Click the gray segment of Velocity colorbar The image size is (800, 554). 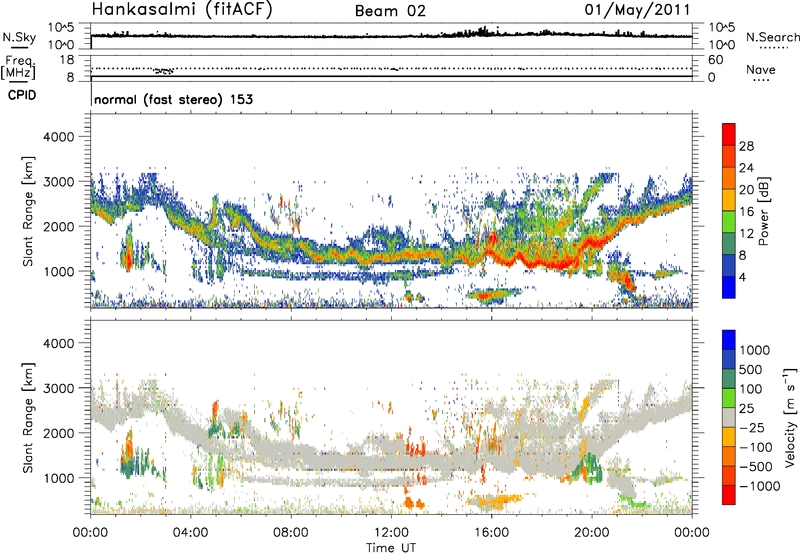(729, 417)
